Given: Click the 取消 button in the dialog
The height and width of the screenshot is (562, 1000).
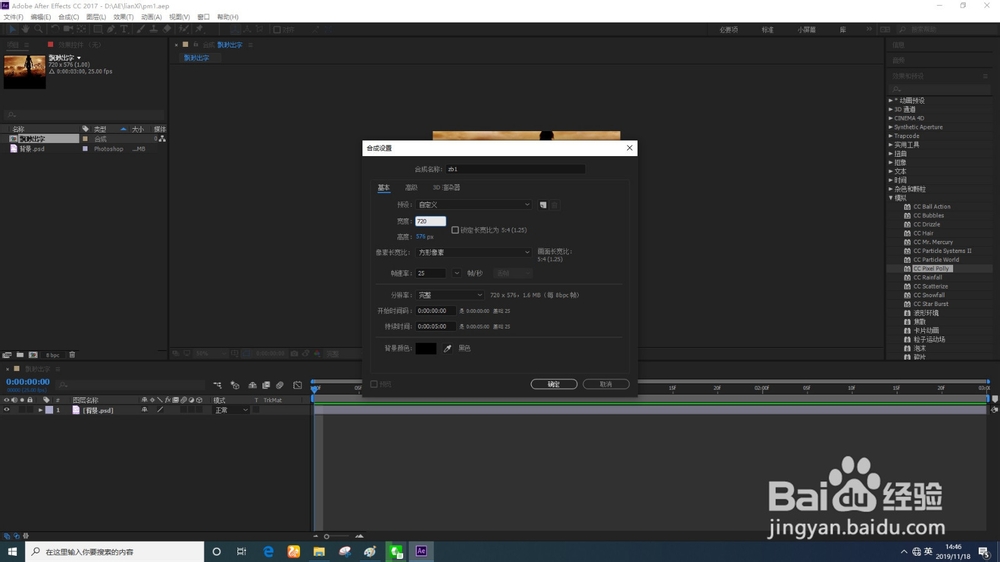Looking at the screenshot, I should click(x=606, y=384).
